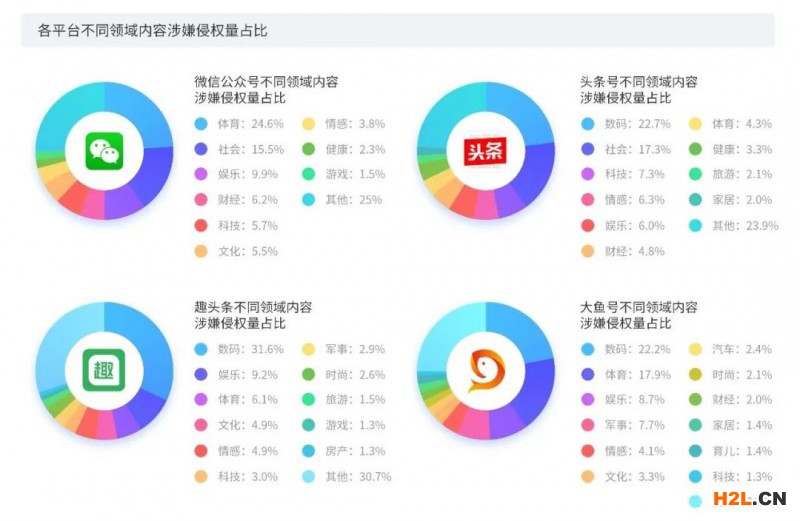This screenshot has height=521, width=800.
Task: Click Dayu legend dot for 汽车 2.4%
Action: (x=695, y=350)
